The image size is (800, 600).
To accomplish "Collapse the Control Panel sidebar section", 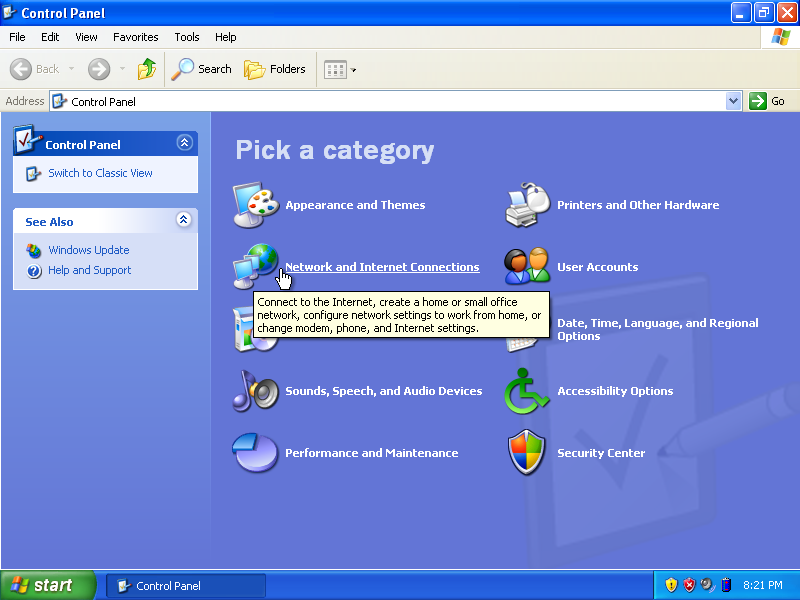I will [x=185, y=142].
